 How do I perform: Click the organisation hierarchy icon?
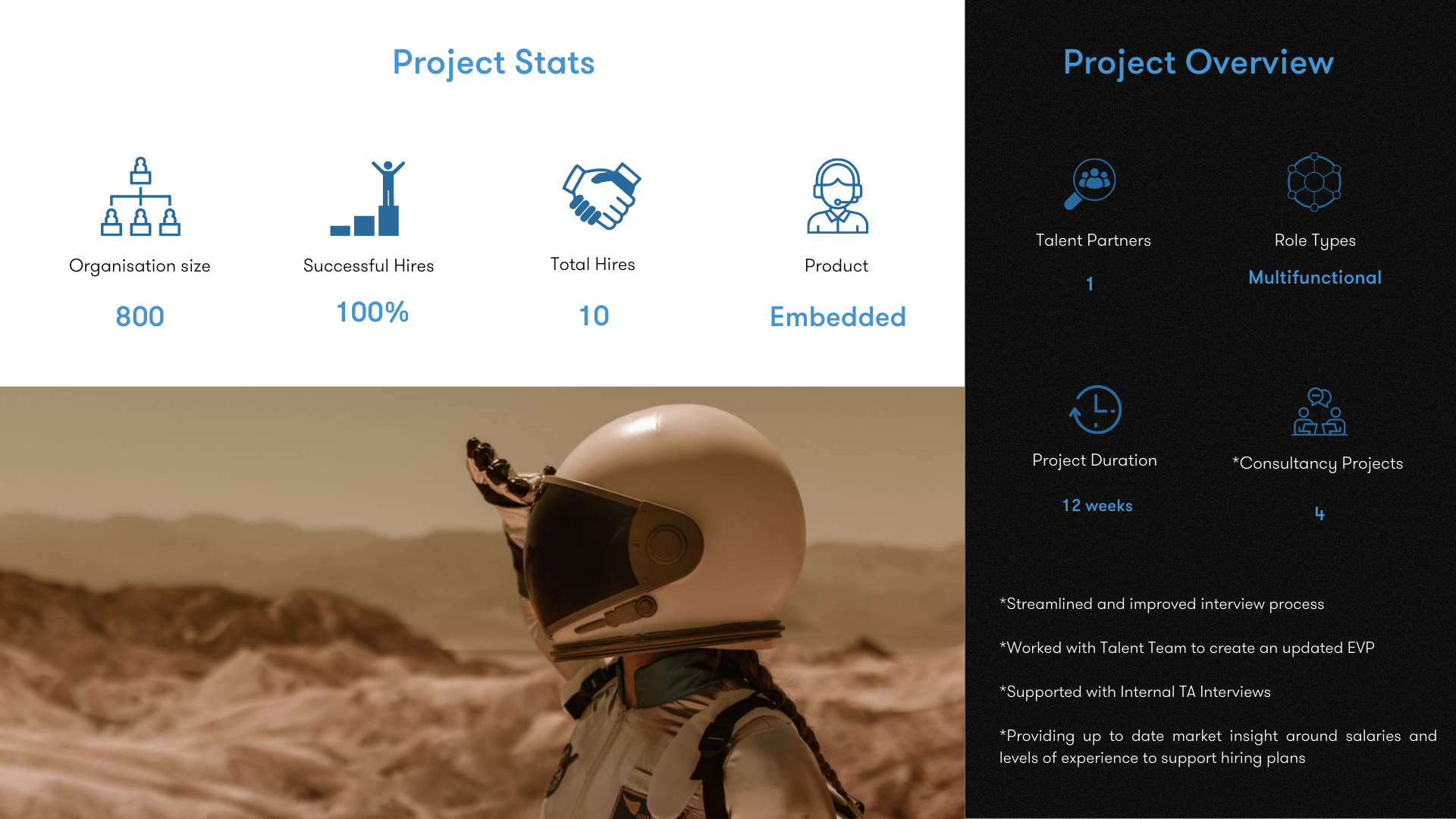pyautogui.click(x=140, y=196)
